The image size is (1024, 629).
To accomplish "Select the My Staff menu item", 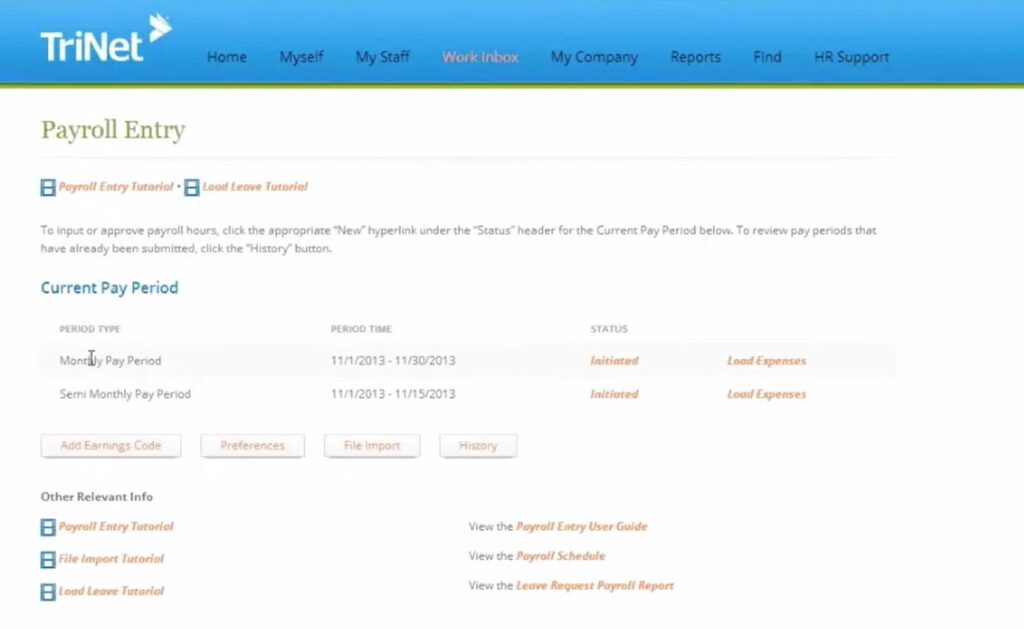I will tap(382, 57).
